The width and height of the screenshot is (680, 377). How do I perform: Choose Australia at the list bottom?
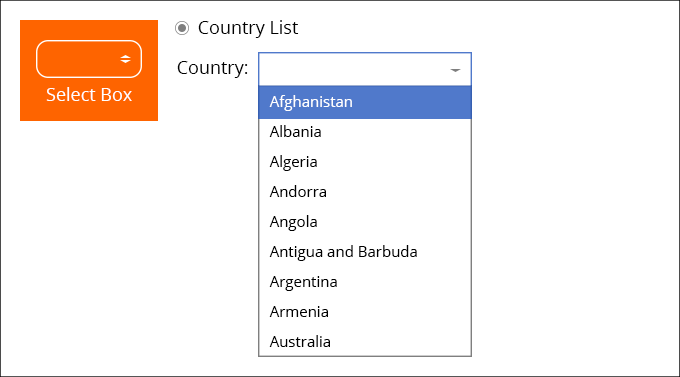(x=365, y=341)
